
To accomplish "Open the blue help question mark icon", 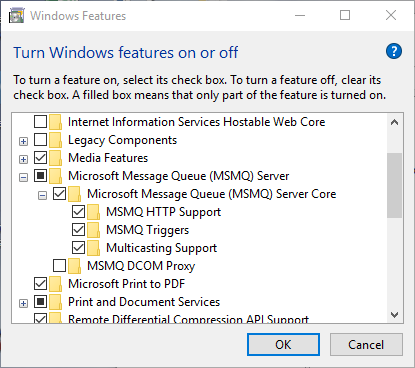I will [x=394, y=51].
